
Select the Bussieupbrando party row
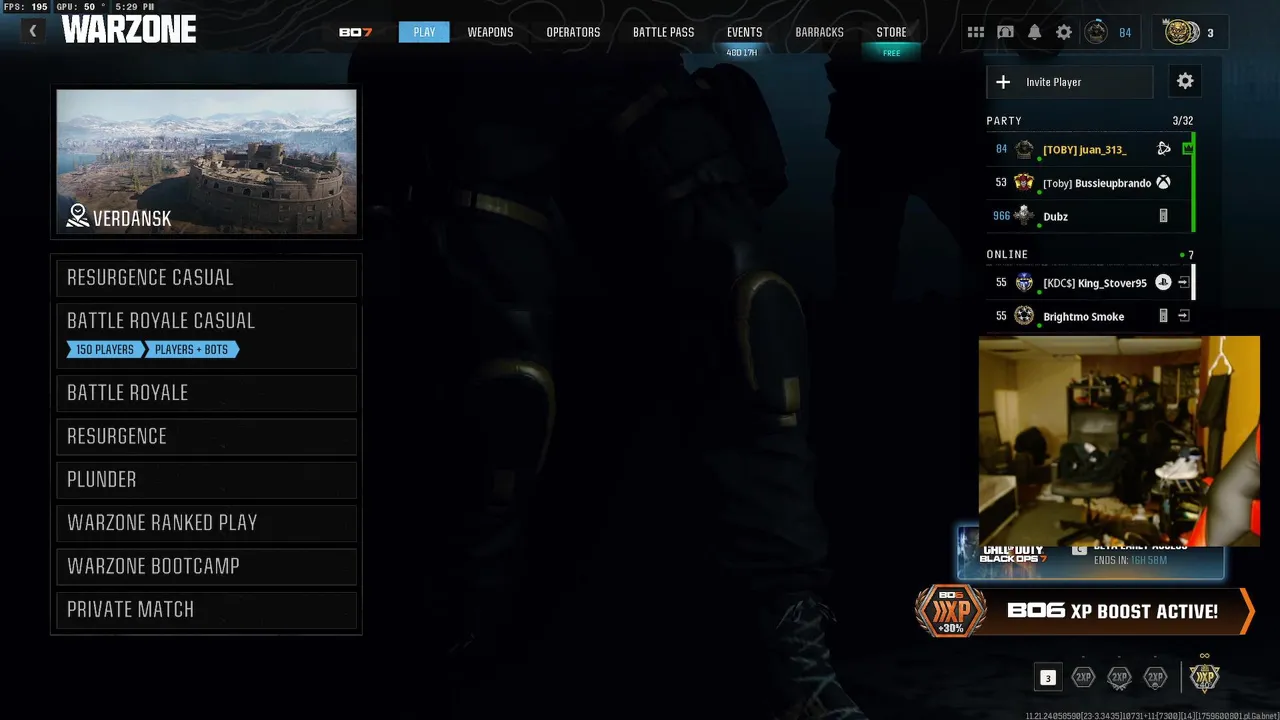(1088, 183)
